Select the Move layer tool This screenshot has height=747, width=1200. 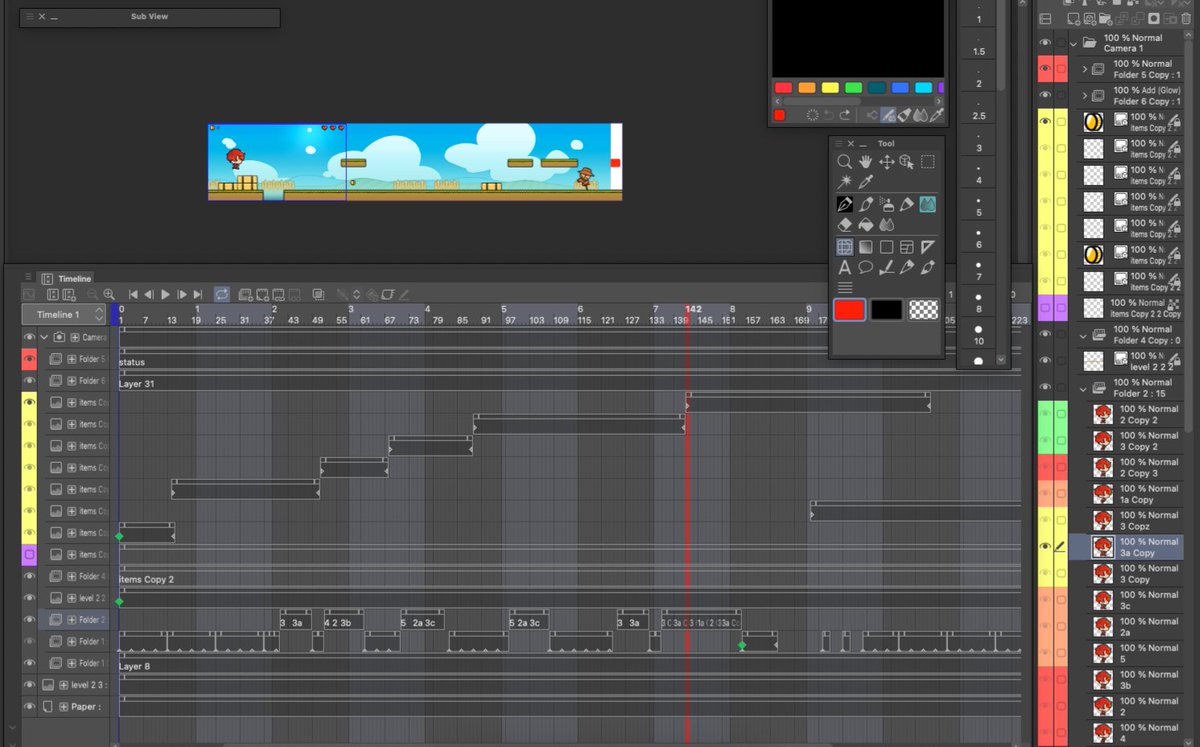click(886, 161)
